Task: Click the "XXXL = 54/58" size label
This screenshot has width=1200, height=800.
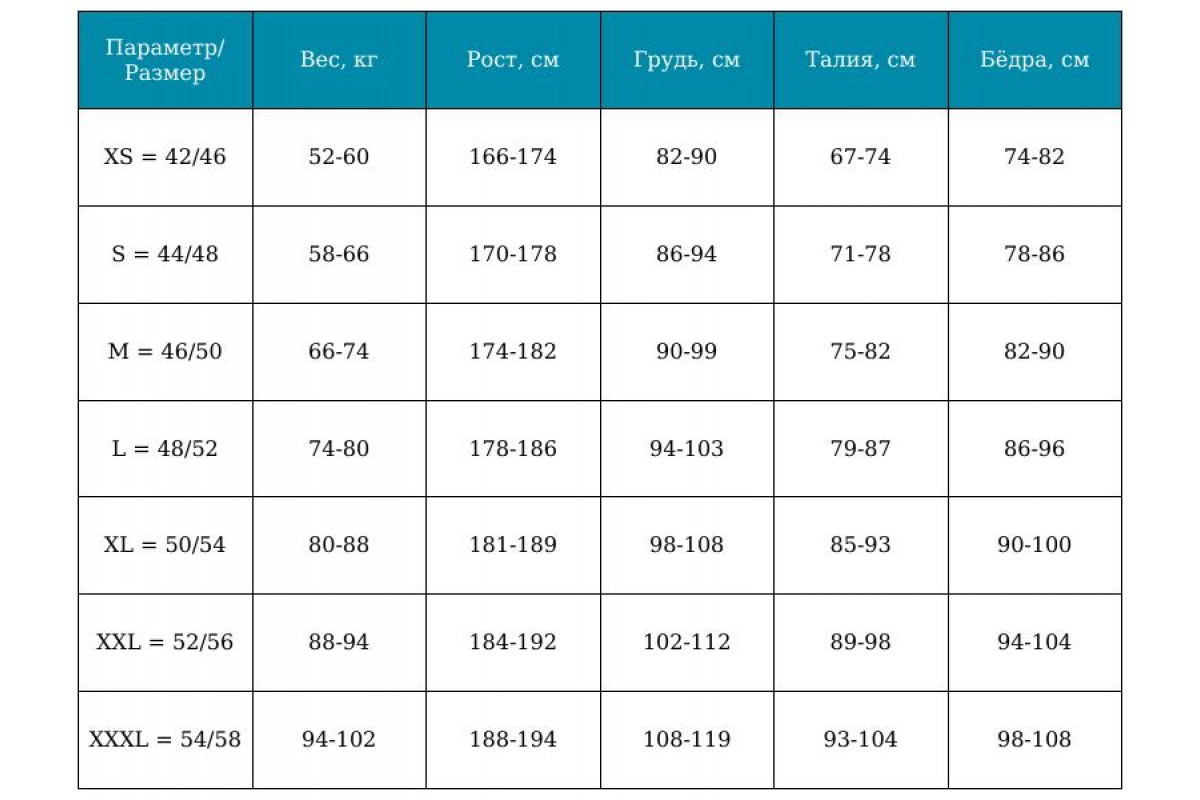Action: pyautogui.click(x=165, y=739)
